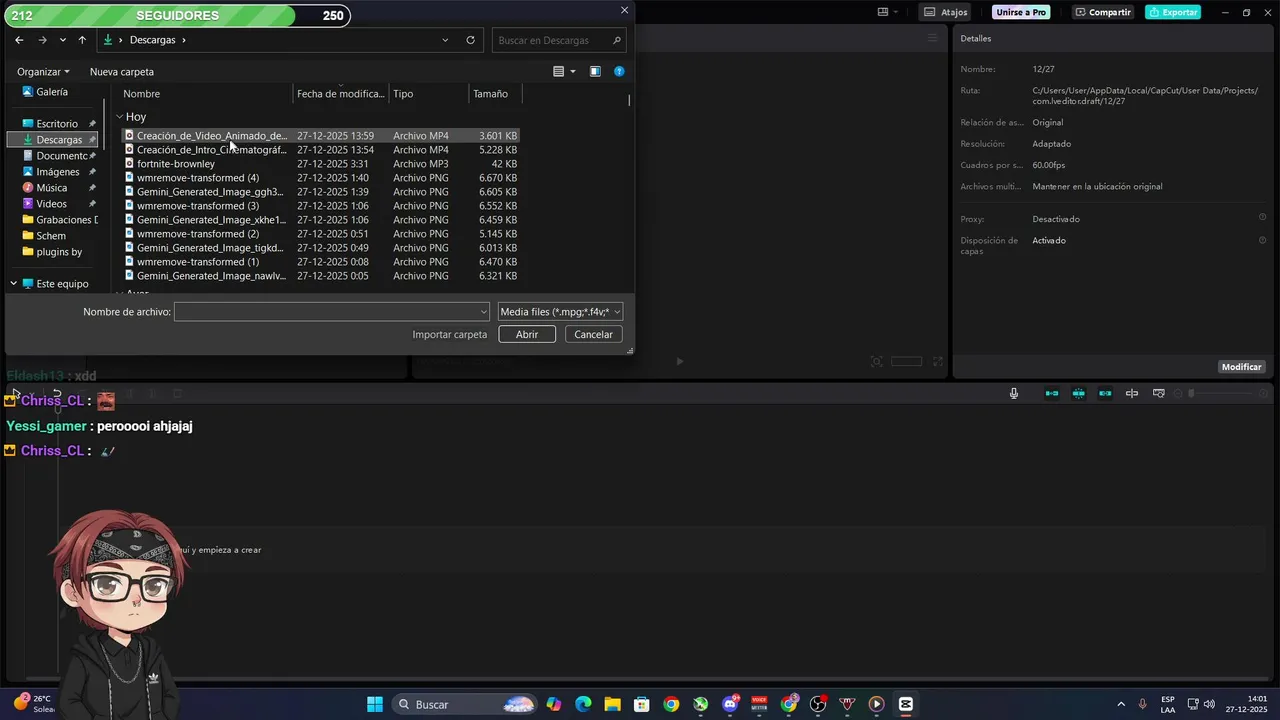Screen dimensions: 1280x720
Task: Select Galería in the sidebar
Action: click(x=52, y=92)
